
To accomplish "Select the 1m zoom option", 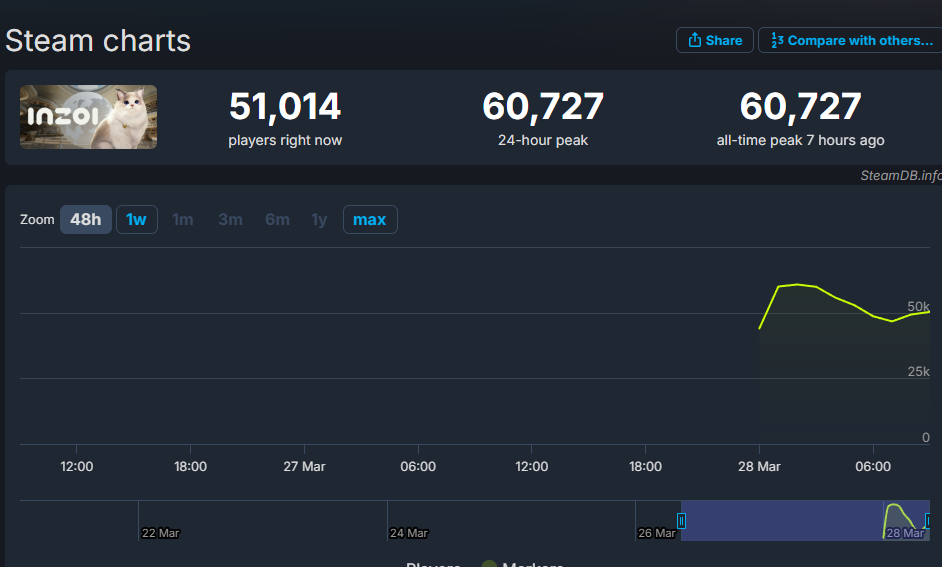I will click(183, 219).
